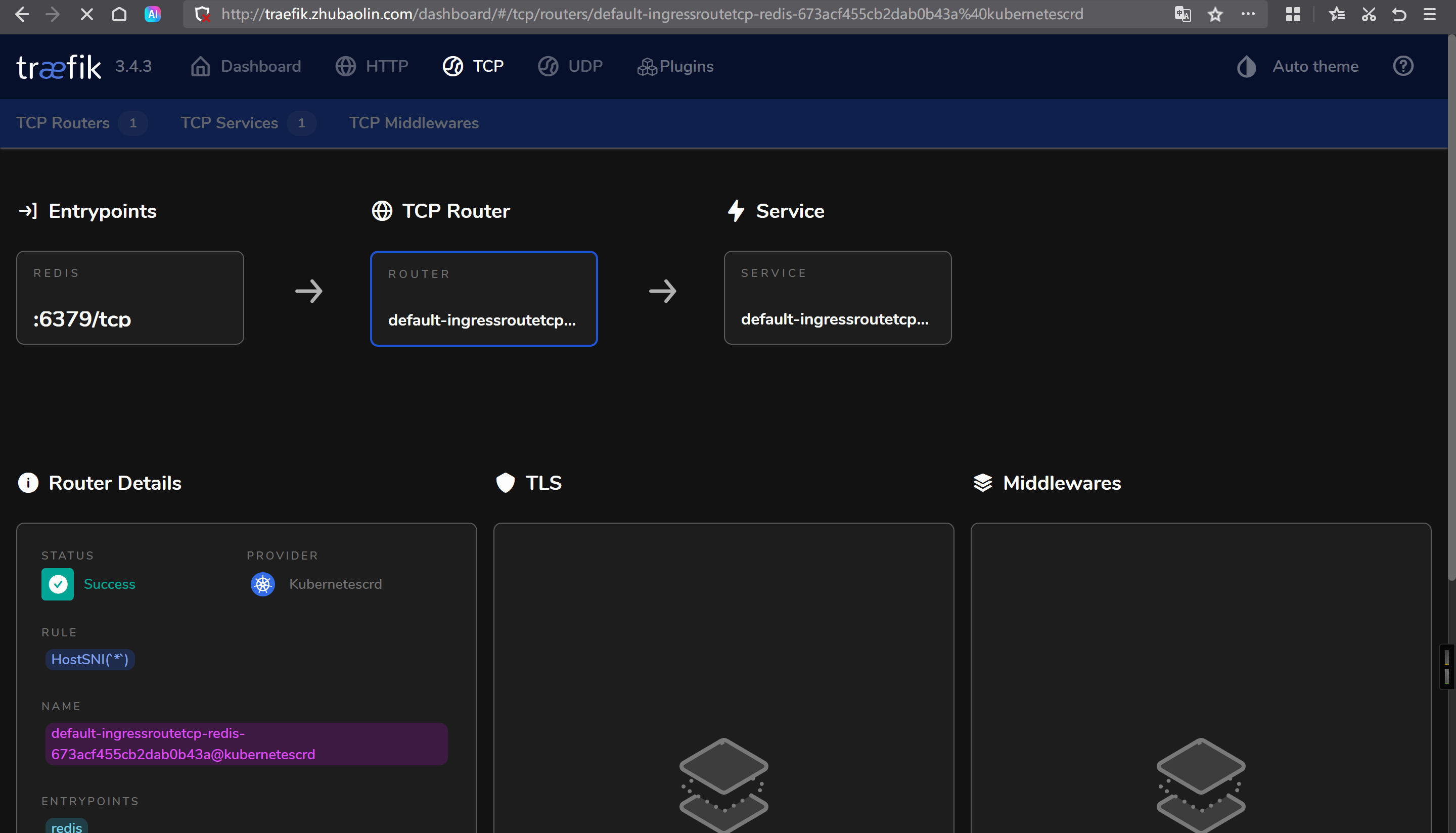The height and width of the screenshot is (833, 1456).
Task: Bookmark page with star icon
Action: click(1214, 14)
